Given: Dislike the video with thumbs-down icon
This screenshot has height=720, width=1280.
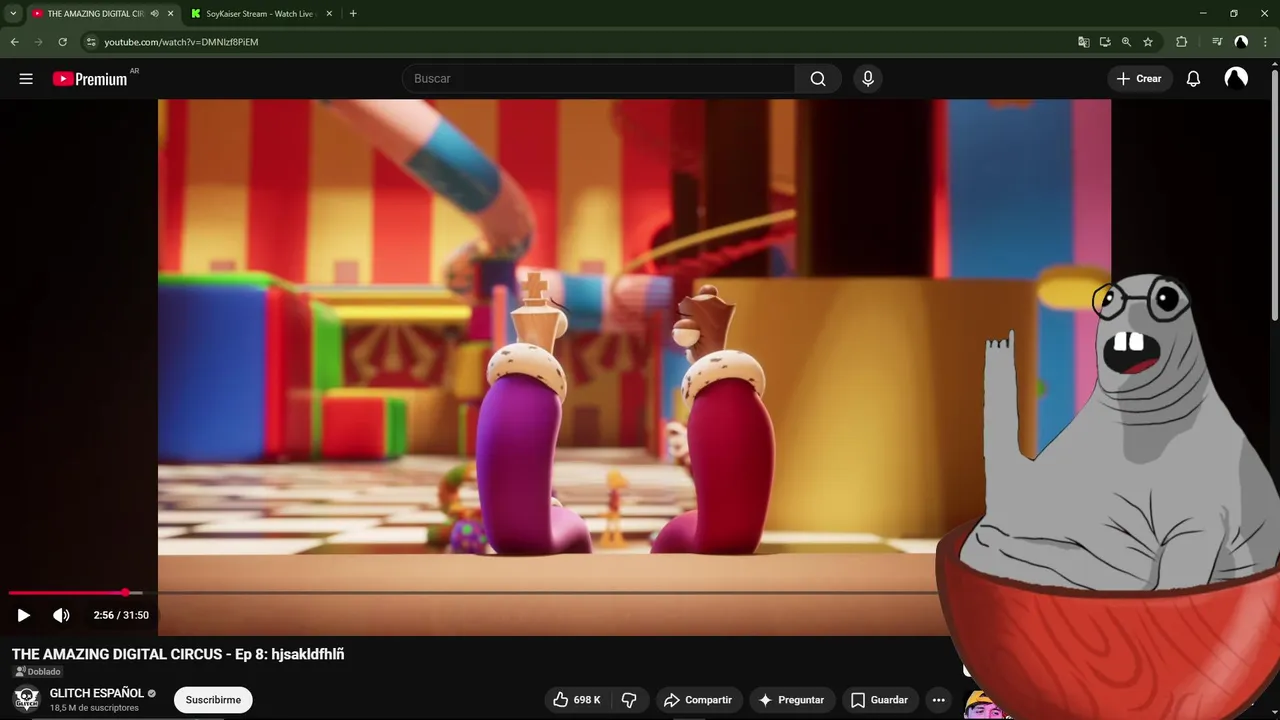Looking at the screenshot, I should (629, 700).
